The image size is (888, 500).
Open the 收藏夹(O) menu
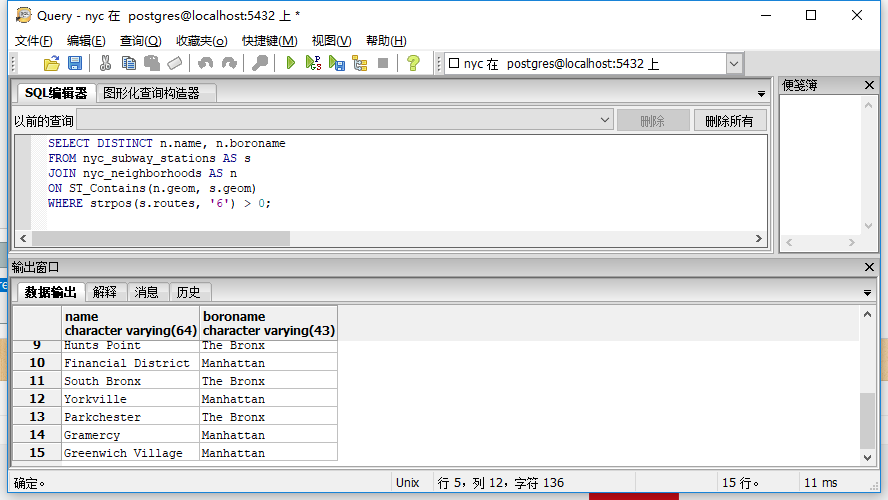pos(202,41)
